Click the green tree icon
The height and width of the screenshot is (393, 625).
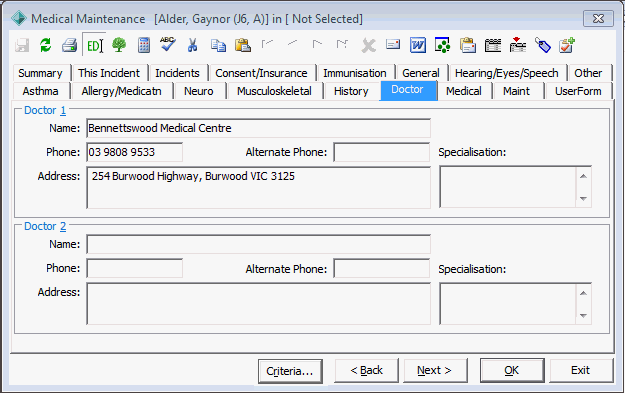[119, 45]
